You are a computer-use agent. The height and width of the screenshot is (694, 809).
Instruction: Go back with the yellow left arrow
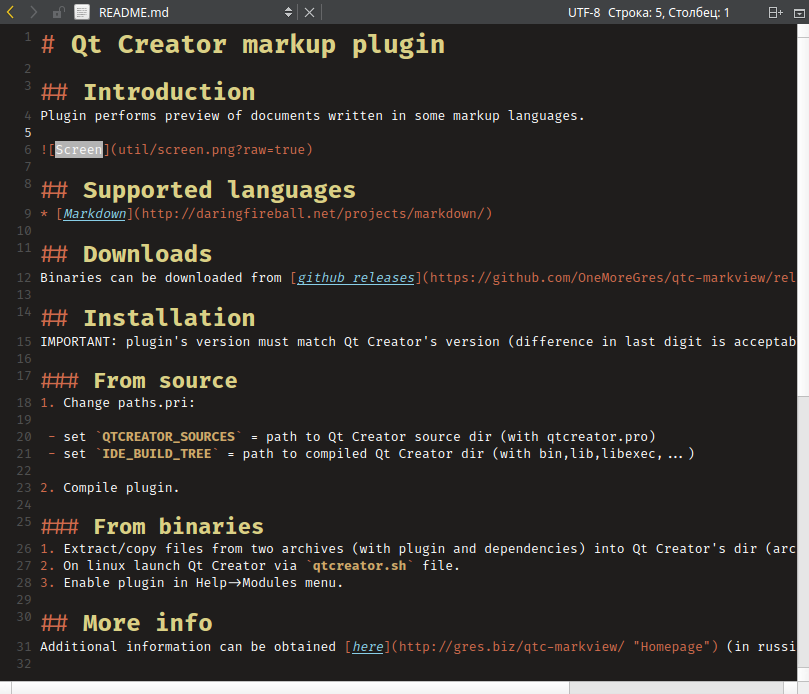(x=10, y=12)
